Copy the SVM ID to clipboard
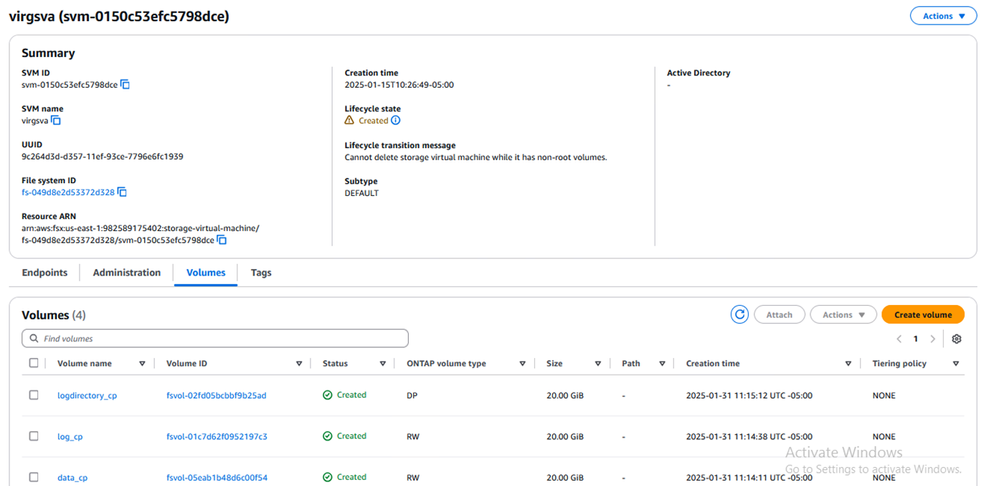Viewport: 999px width, 486px height. [125, 85]
